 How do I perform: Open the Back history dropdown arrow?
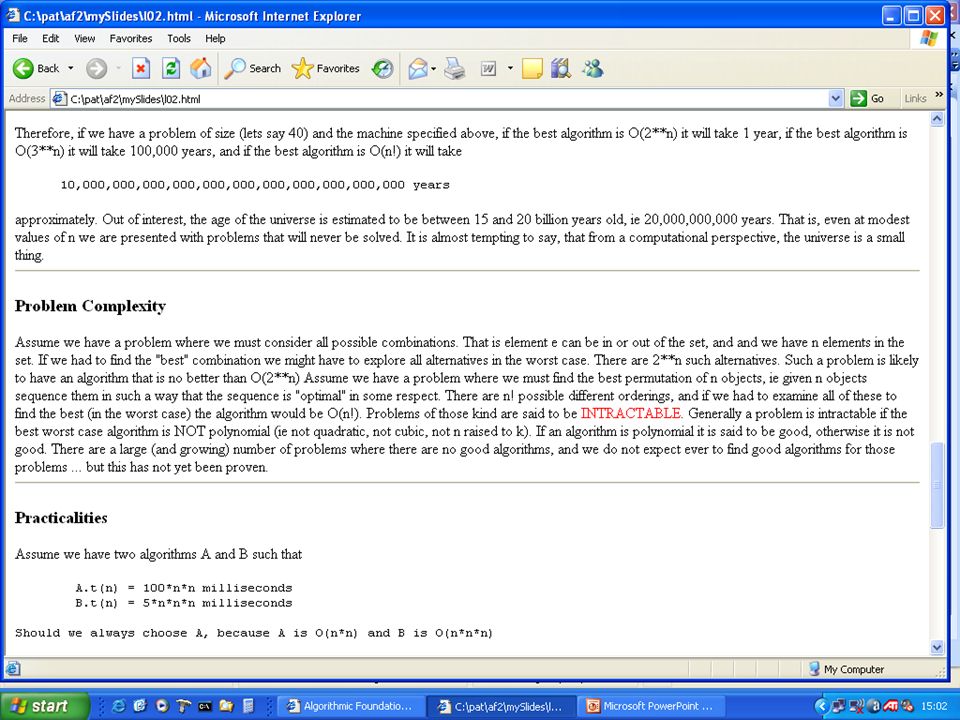point(70,69)
